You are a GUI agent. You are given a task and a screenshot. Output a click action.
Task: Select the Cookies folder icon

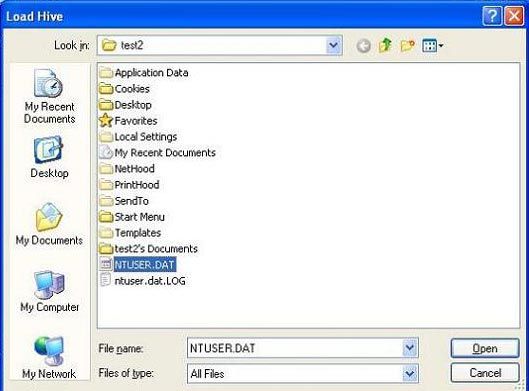tap(106, 89)
